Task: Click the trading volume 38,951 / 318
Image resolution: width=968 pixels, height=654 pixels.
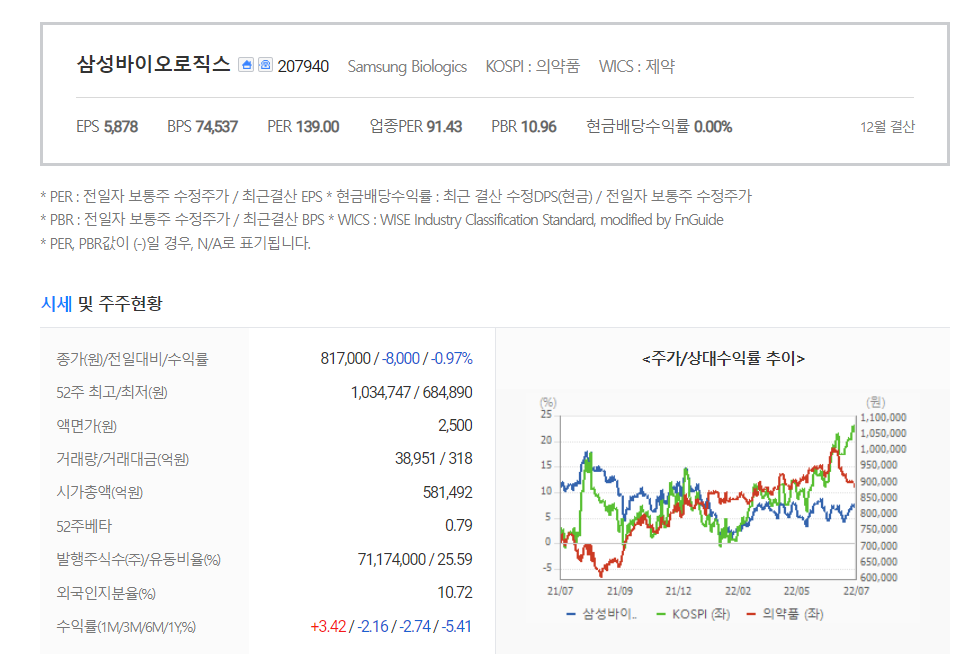Action: [x=433, y=458]
